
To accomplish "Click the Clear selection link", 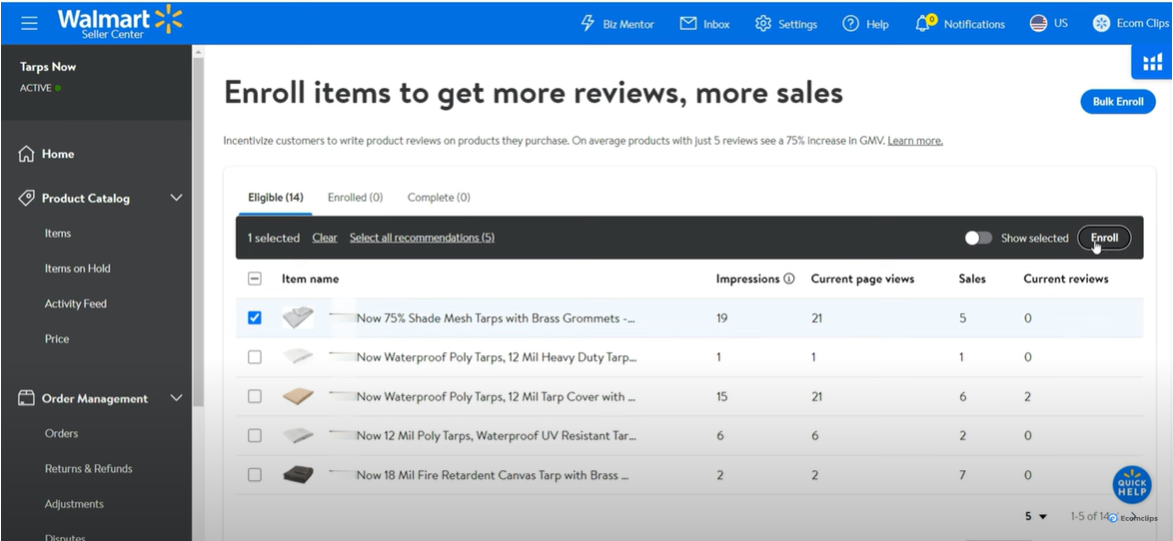I will pyautogui.click(x=325, y=238).
